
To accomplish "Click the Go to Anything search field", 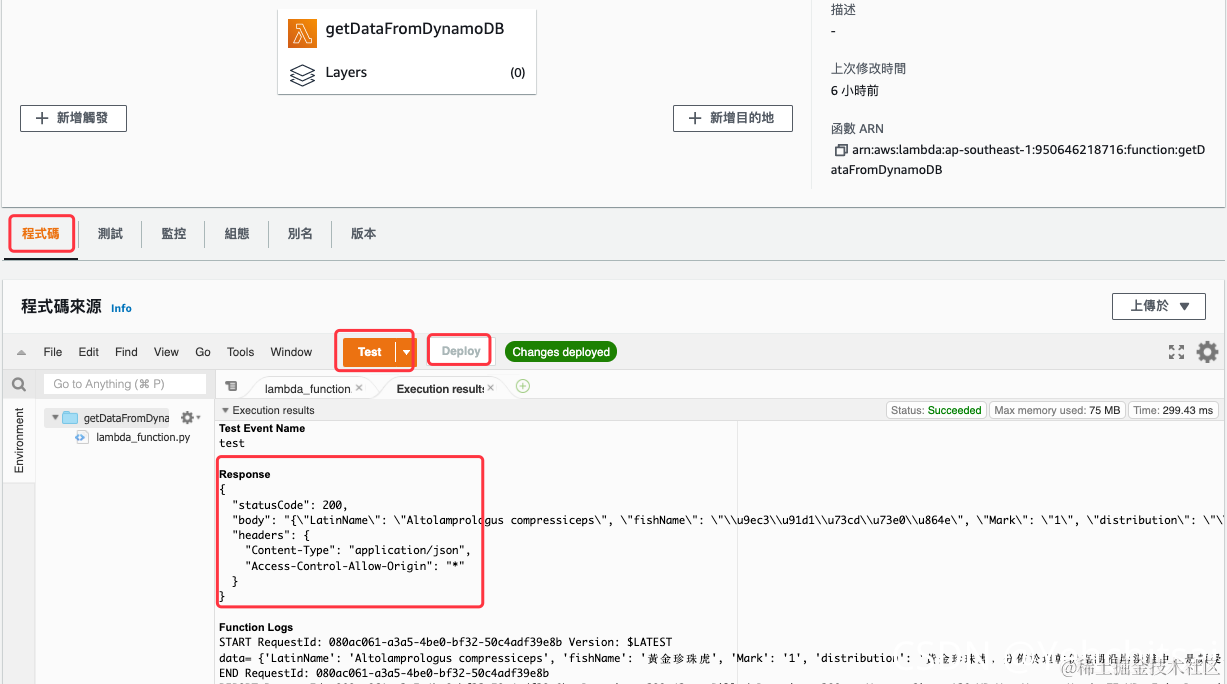I will (x=125, y=384).
